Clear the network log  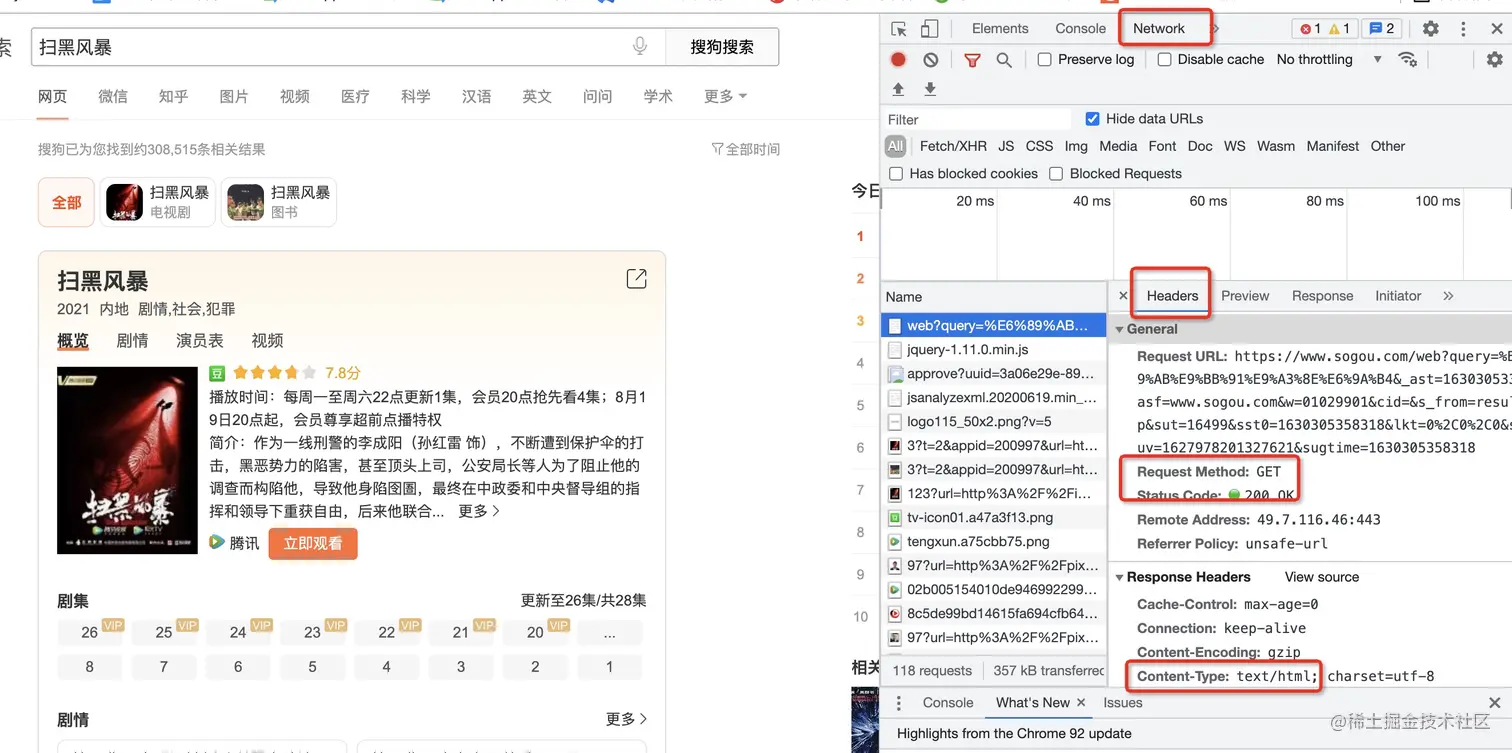[930, 60]
